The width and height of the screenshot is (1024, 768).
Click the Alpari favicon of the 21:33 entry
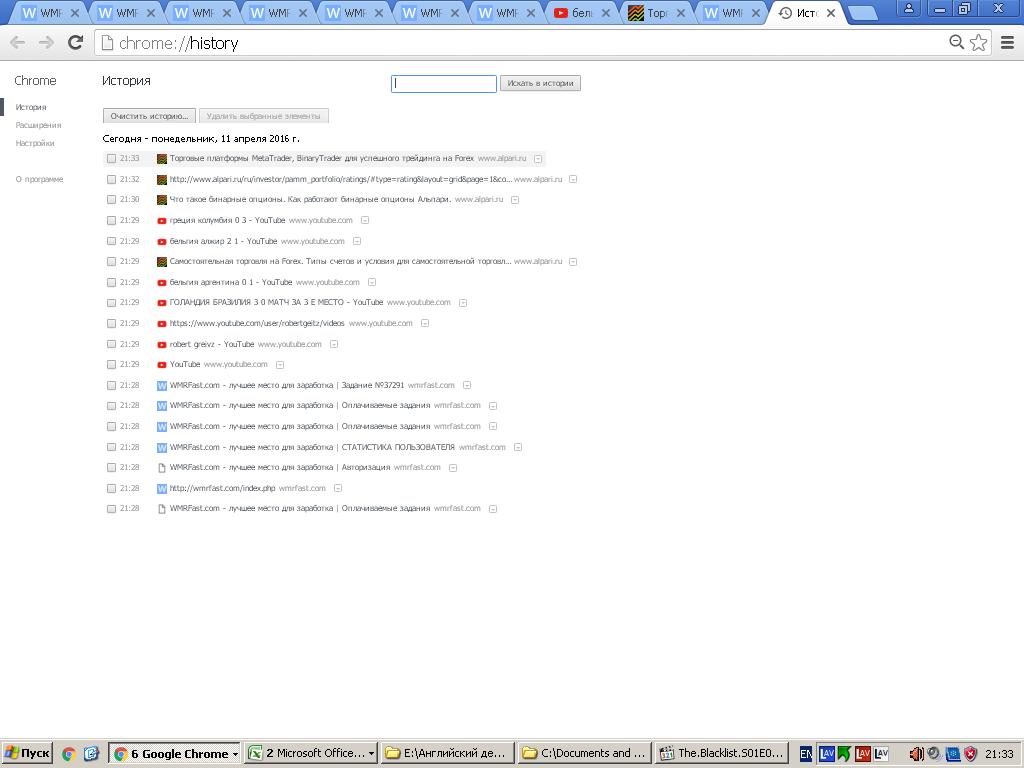point(162,159)
